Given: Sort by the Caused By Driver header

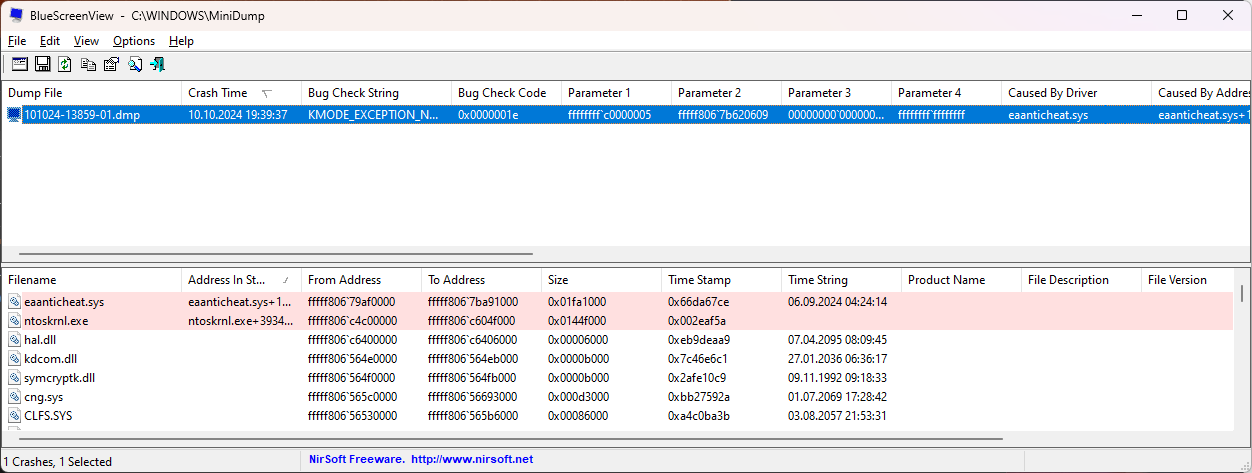Looking at the screenshot, I should pyautogui.click(x=1077, y=93).
